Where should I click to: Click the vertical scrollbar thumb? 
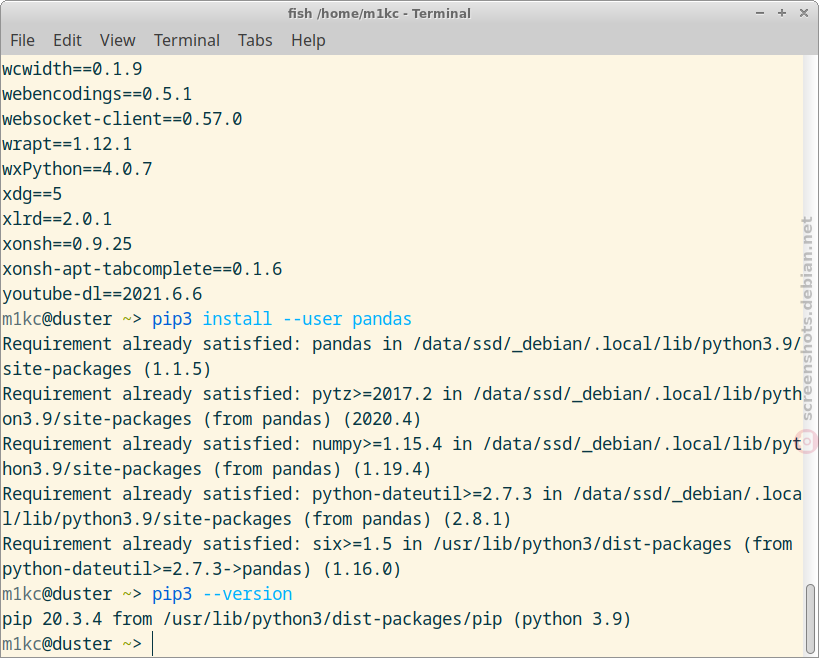point(810,619)
